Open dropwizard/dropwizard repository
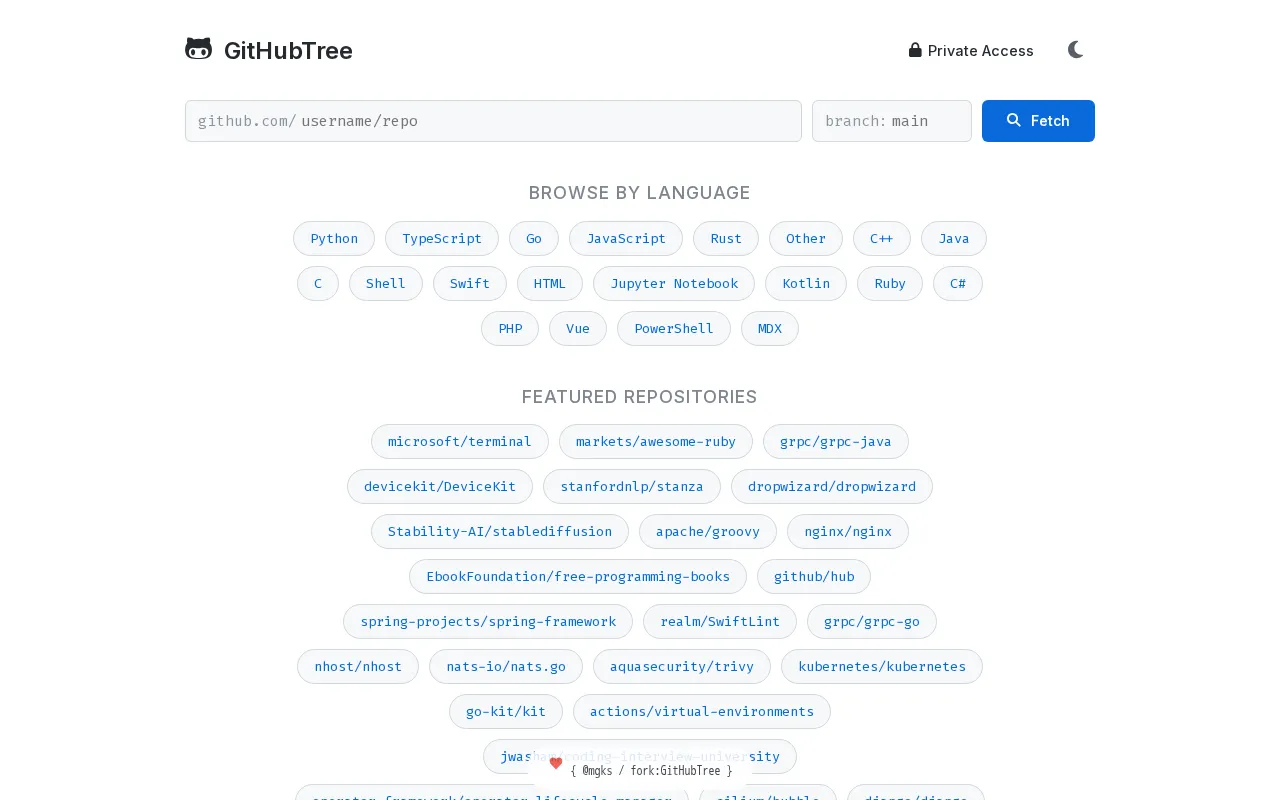Viewport: 1280px width, 800px height. 832,486
